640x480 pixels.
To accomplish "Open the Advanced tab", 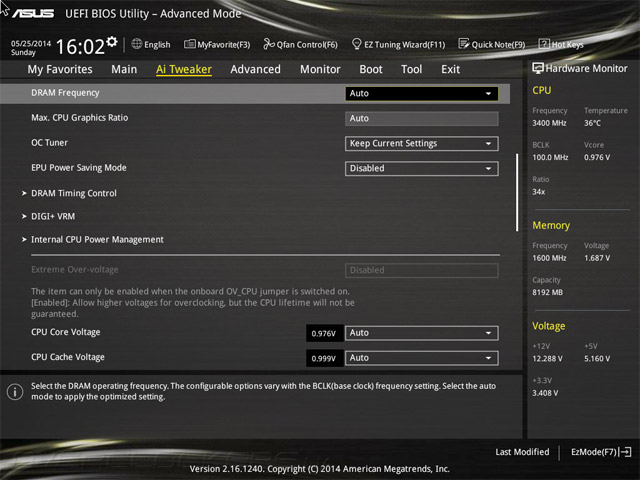I will point(256,69).
